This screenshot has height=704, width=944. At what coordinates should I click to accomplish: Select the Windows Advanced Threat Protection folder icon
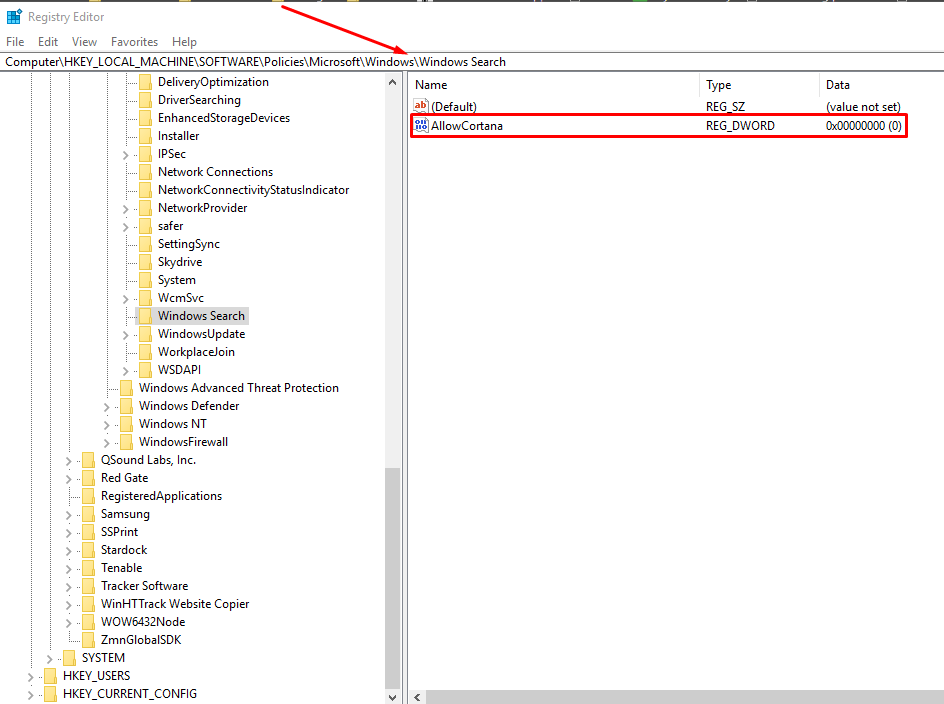pos(126,388)
